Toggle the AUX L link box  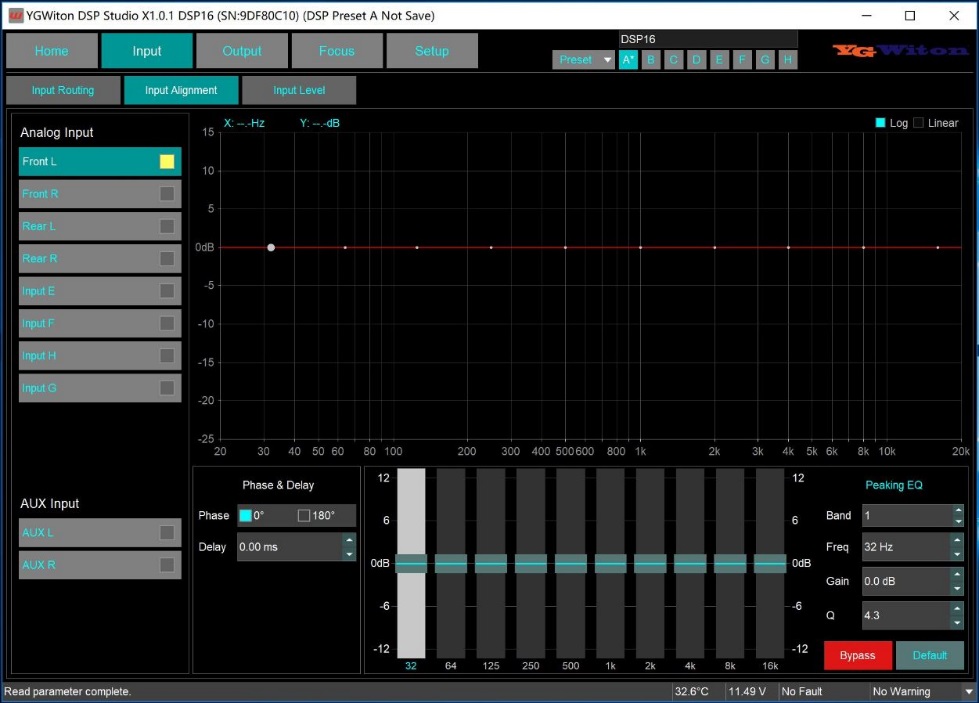[167, 533]
